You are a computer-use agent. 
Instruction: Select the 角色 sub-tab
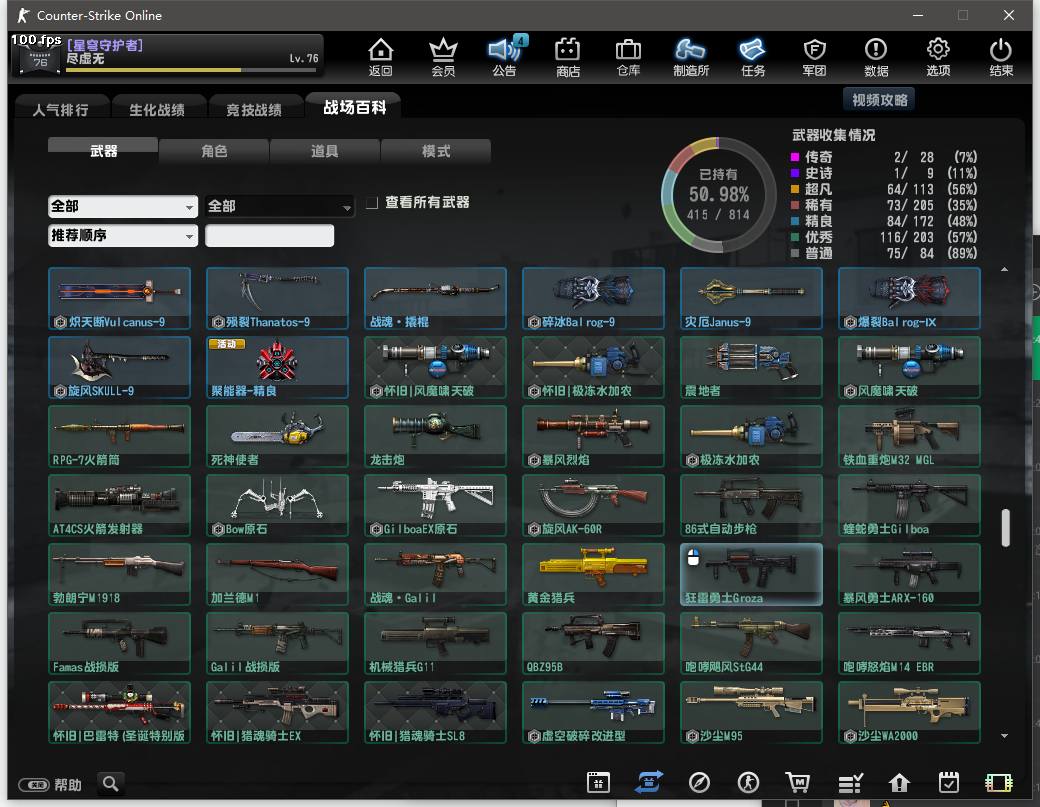214,151
